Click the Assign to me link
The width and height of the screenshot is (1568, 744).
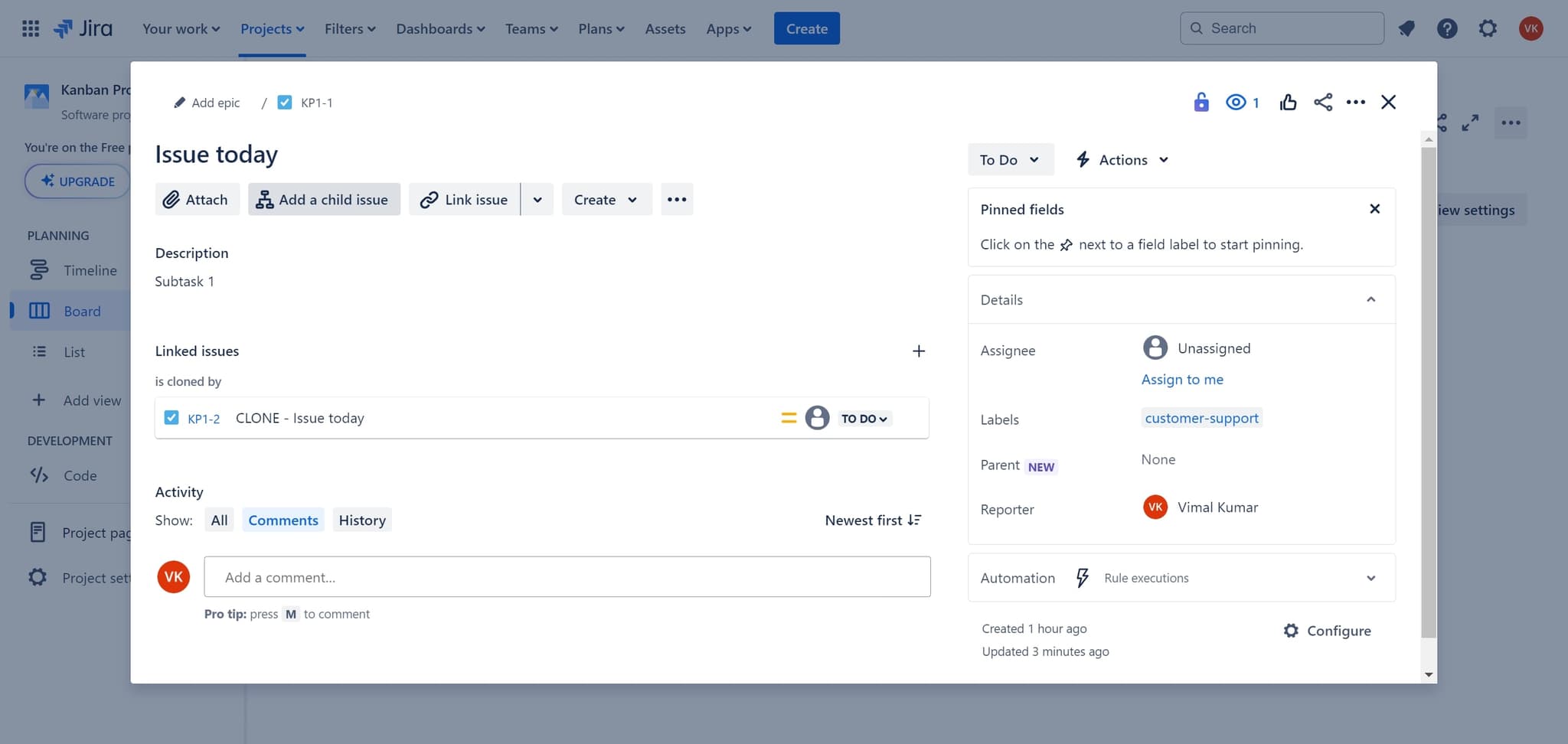click(x=1182, y=380)
